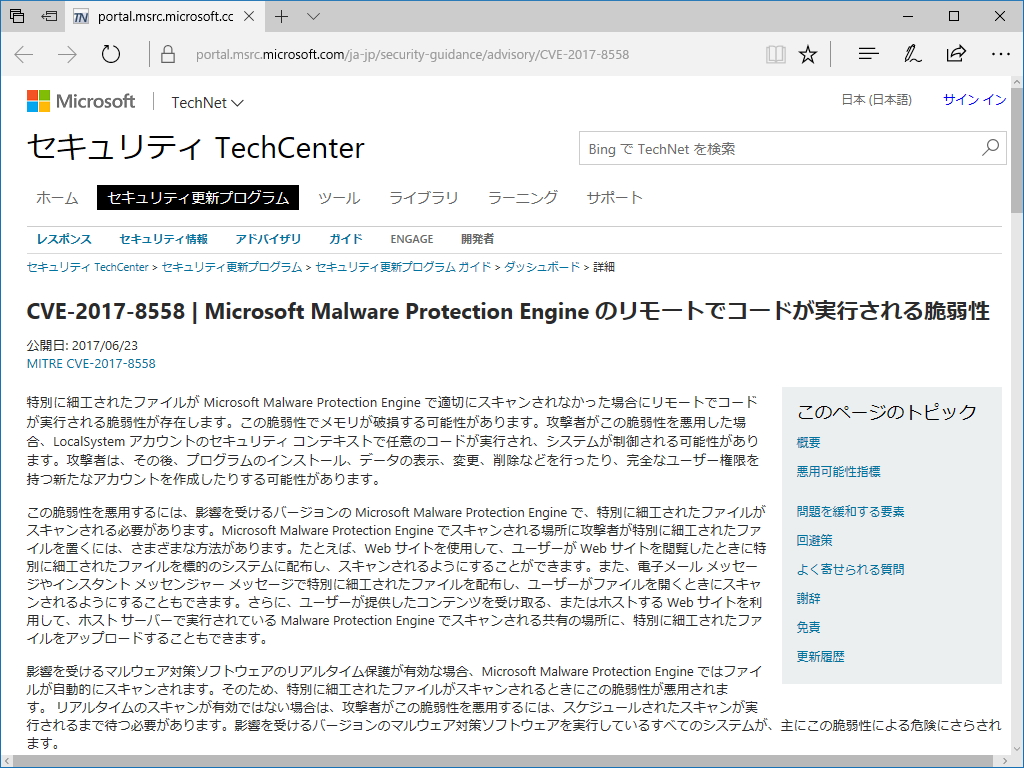Viewport: 1024px width, 768px height.
Task: Navigate back using the browser back arrow
Action: (x=24, y=54)
